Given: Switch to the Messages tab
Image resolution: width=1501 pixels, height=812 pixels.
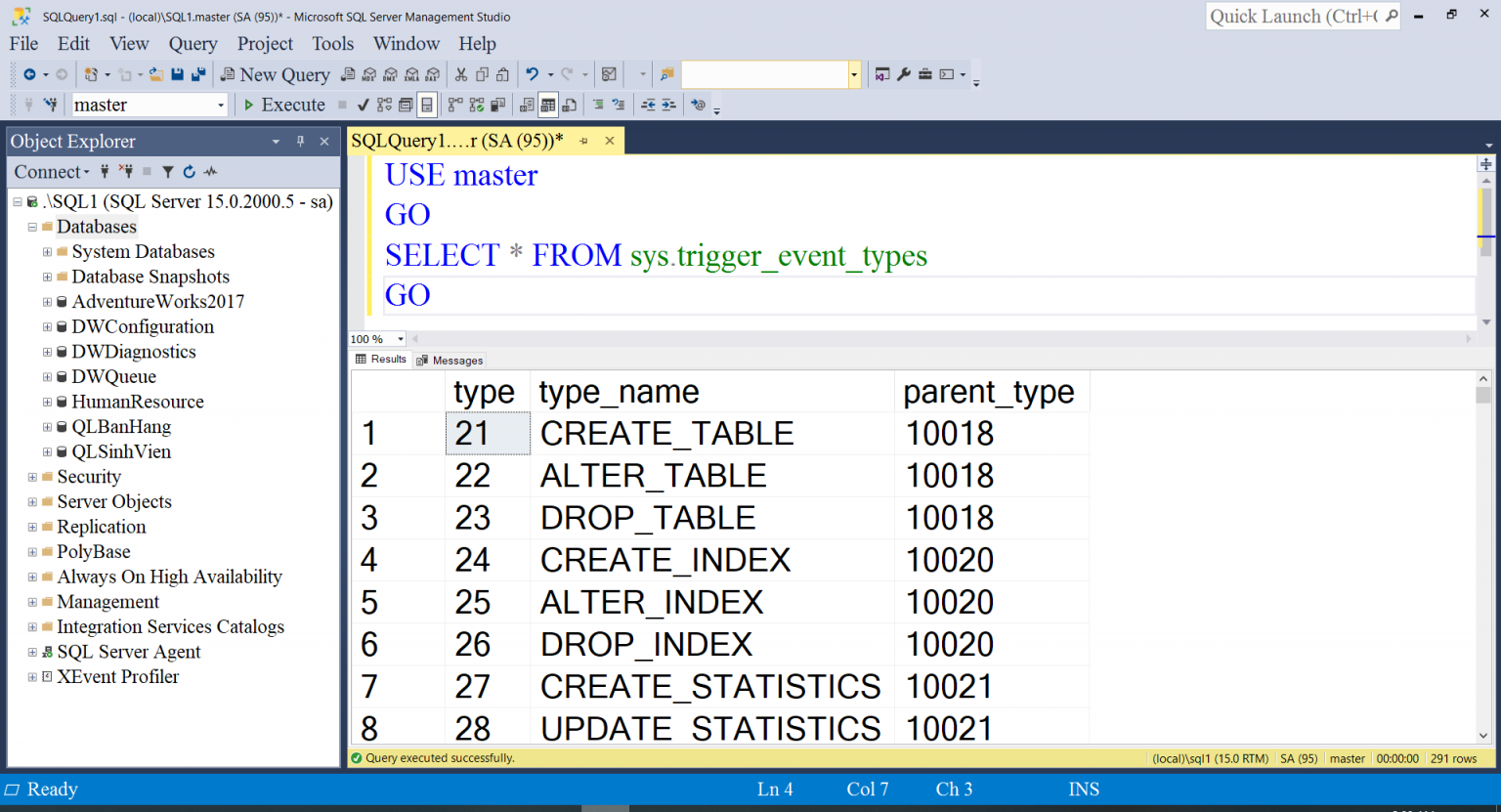Looking at the screenshot, I should 450,361.
